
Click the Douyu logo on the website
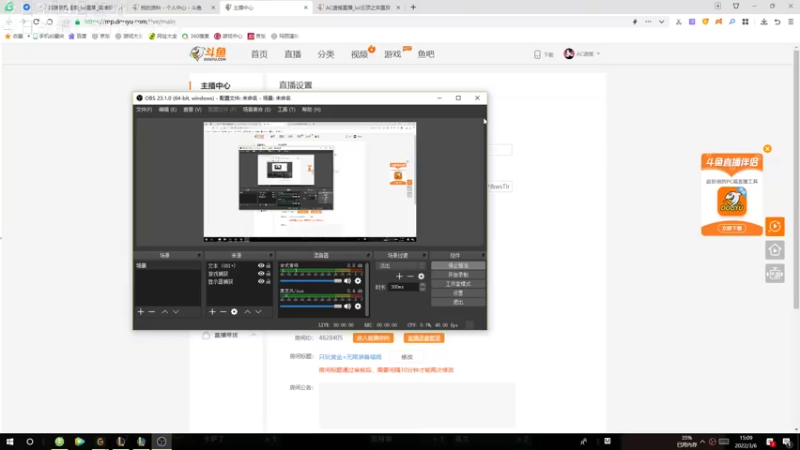(x=208, y=54)
